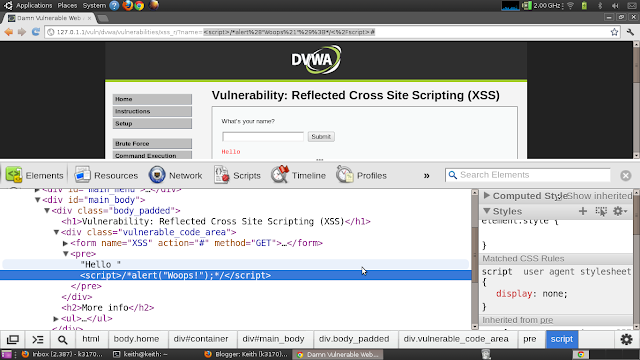Expand the form name XSS node

point(65,243)
